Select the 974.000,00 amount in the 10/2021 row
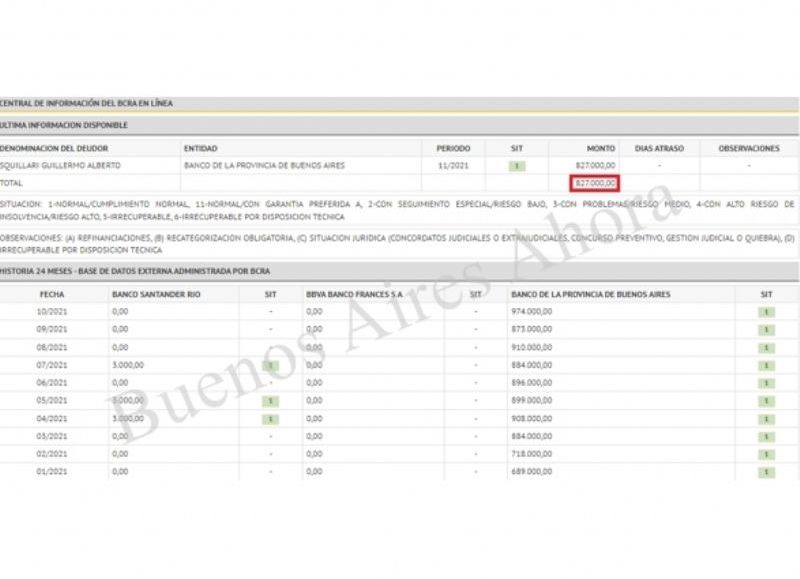This screenshot has height=579, width=800. click(x=531, y=312)
